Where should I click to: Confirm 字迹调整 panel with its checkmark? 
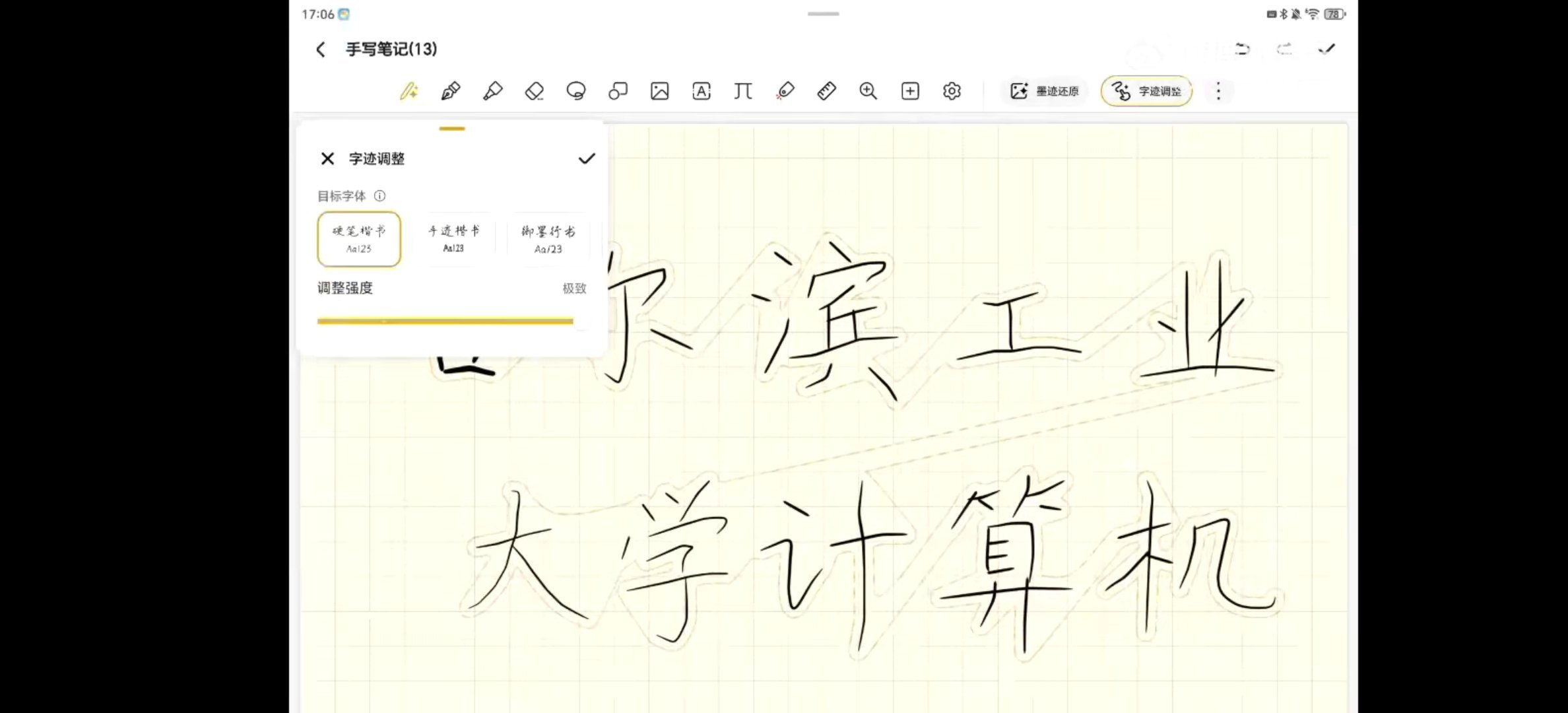(587, 158)
